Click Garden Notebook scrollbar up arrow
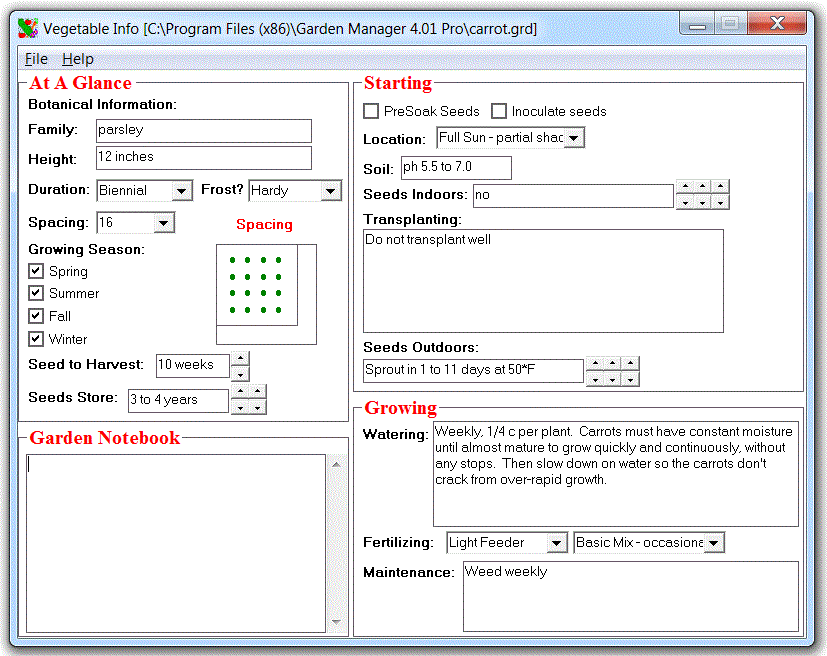The image size is (827, 656). click(336, 465)
